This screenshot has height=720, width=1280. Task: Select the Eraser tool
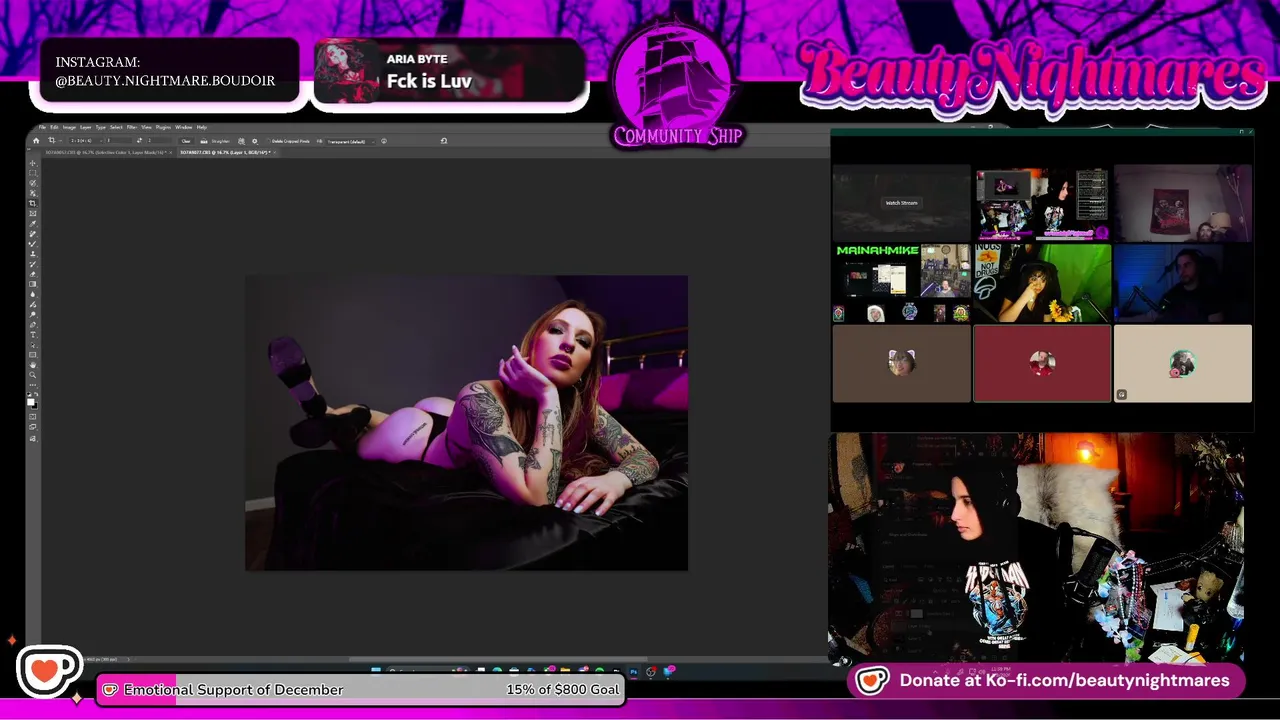[x=33, y=274]
